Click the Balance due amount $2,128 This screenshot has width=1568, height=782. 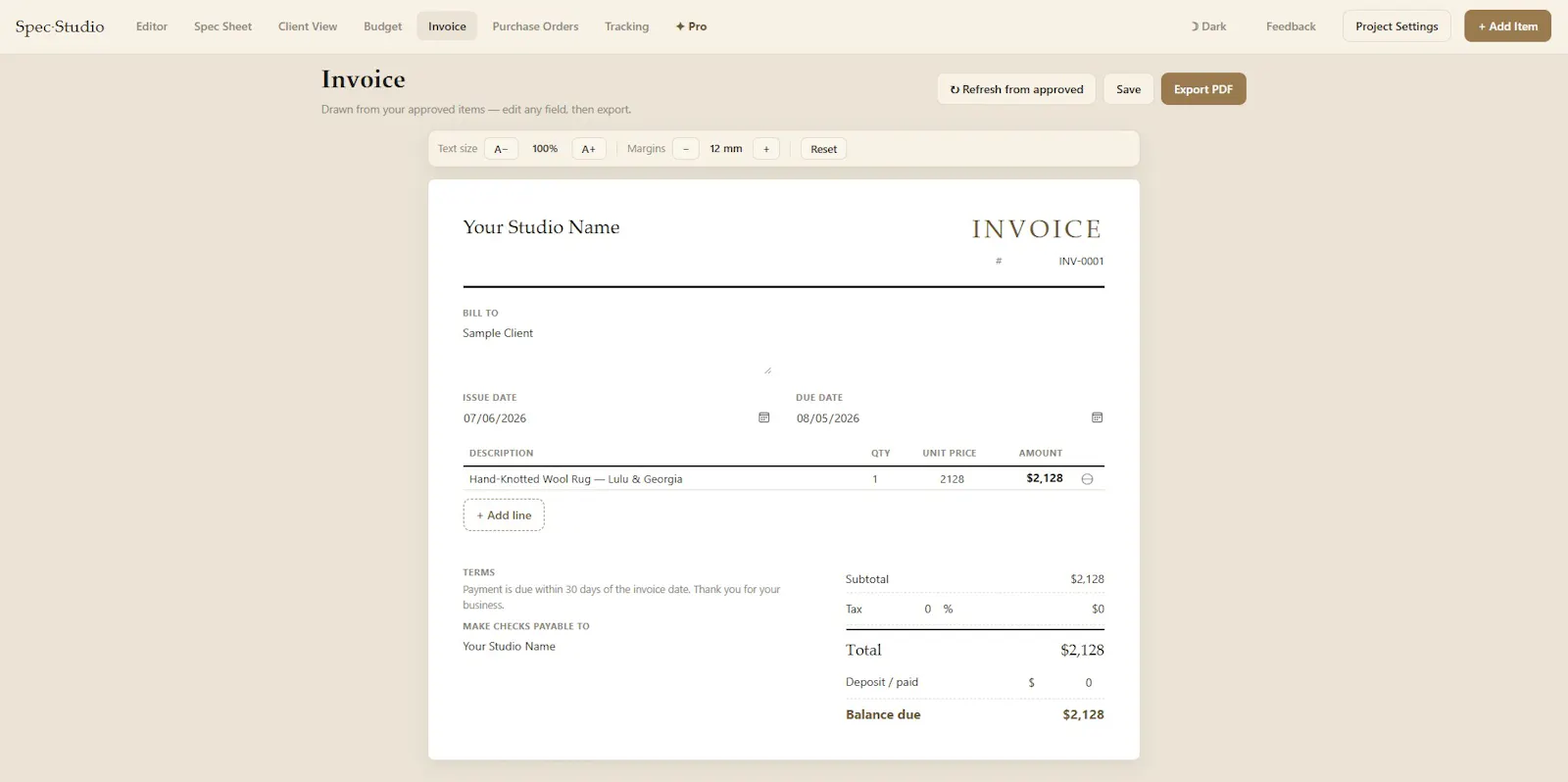(1083, 714)
